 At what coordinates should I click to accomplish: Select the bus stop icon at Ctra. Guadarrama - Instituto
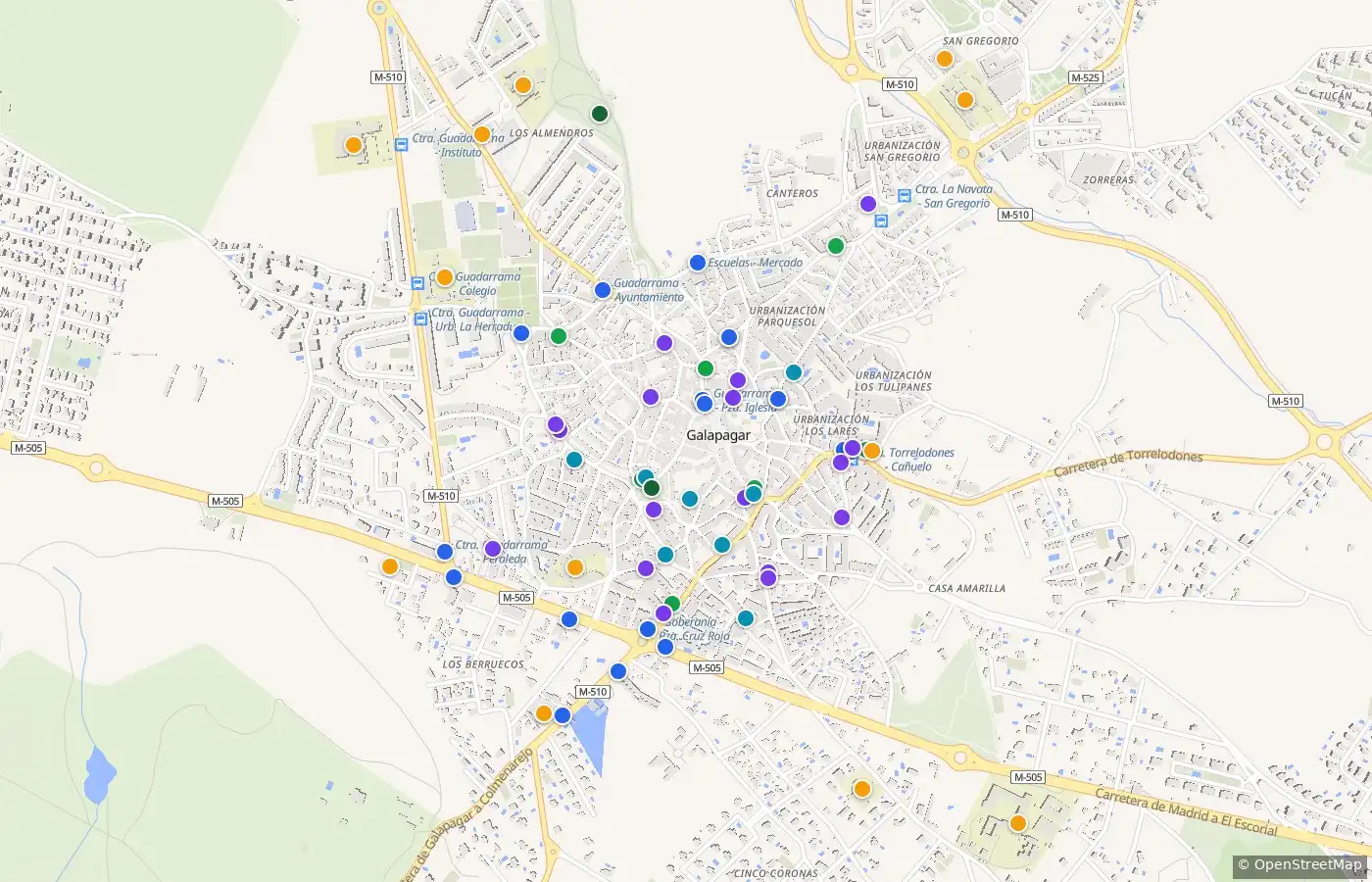[x=401, y=145]
